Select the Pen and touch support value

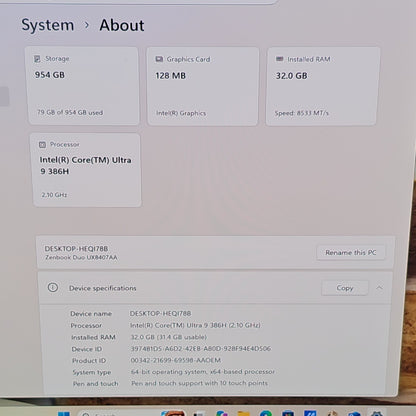(199, 384)
